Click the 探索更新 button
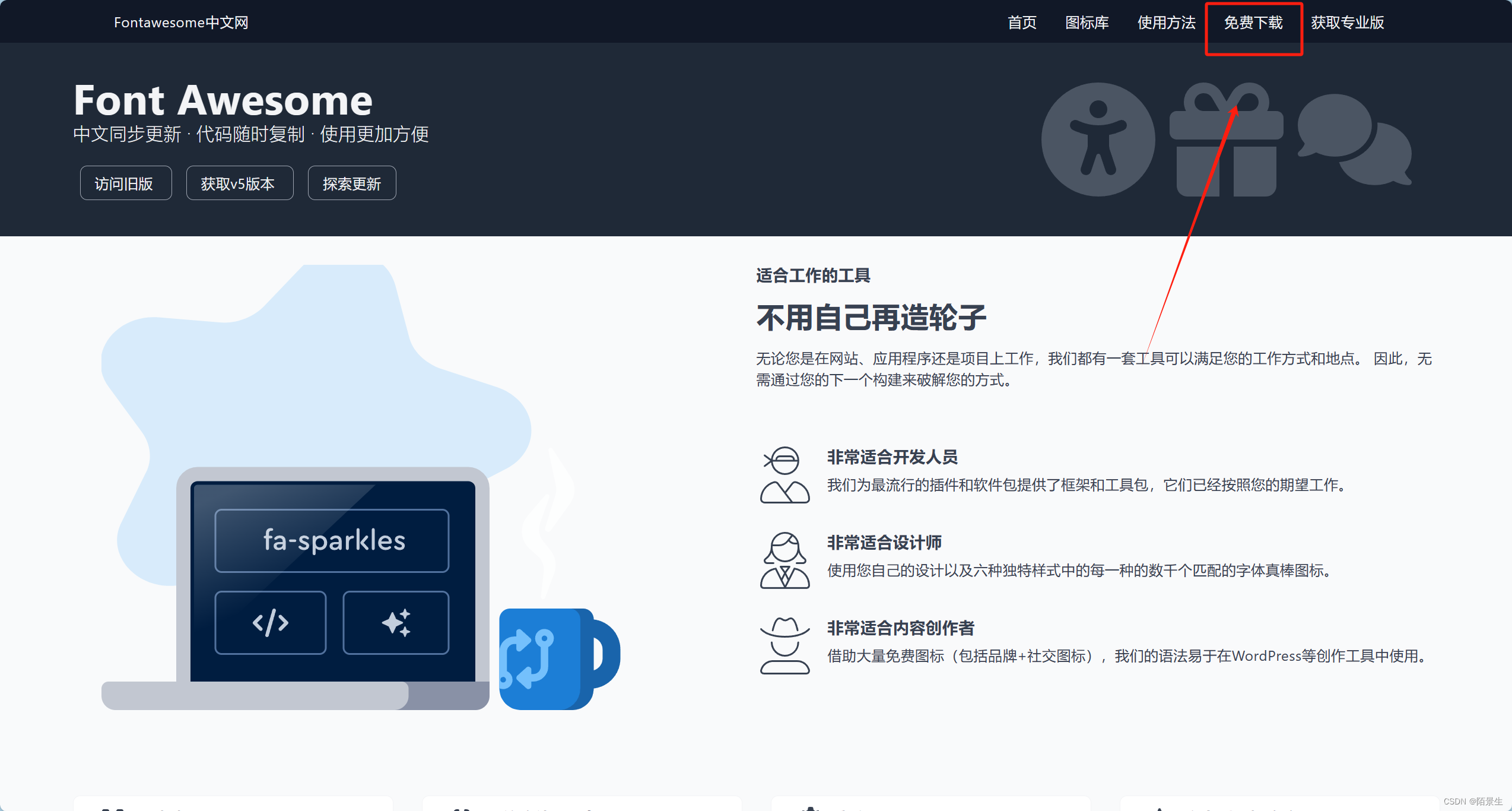Screen dimensions: 1512x811 tap(351, 183)
